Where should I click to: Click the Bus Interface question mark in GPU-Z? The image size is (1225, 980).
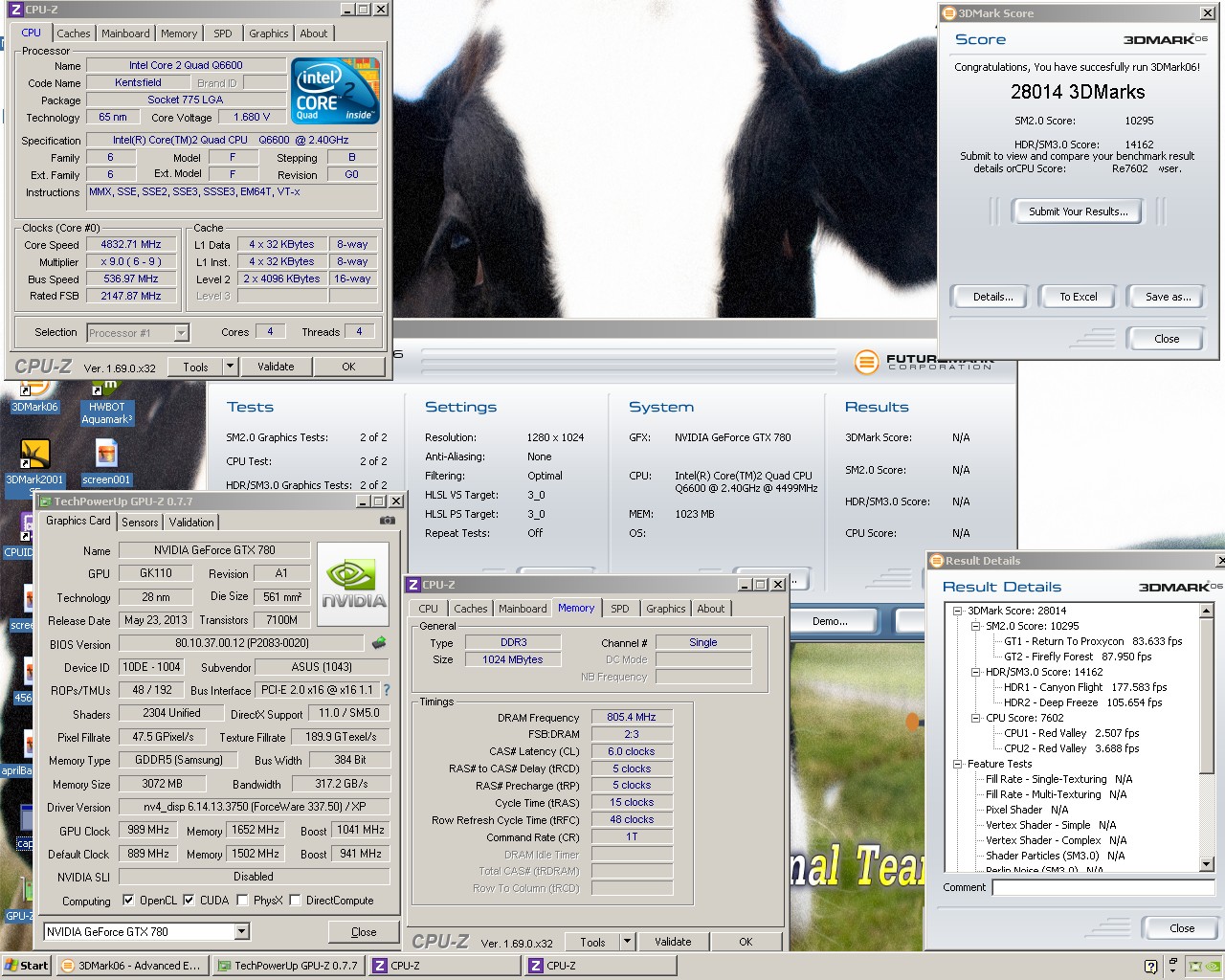click(x=387, y=690)
